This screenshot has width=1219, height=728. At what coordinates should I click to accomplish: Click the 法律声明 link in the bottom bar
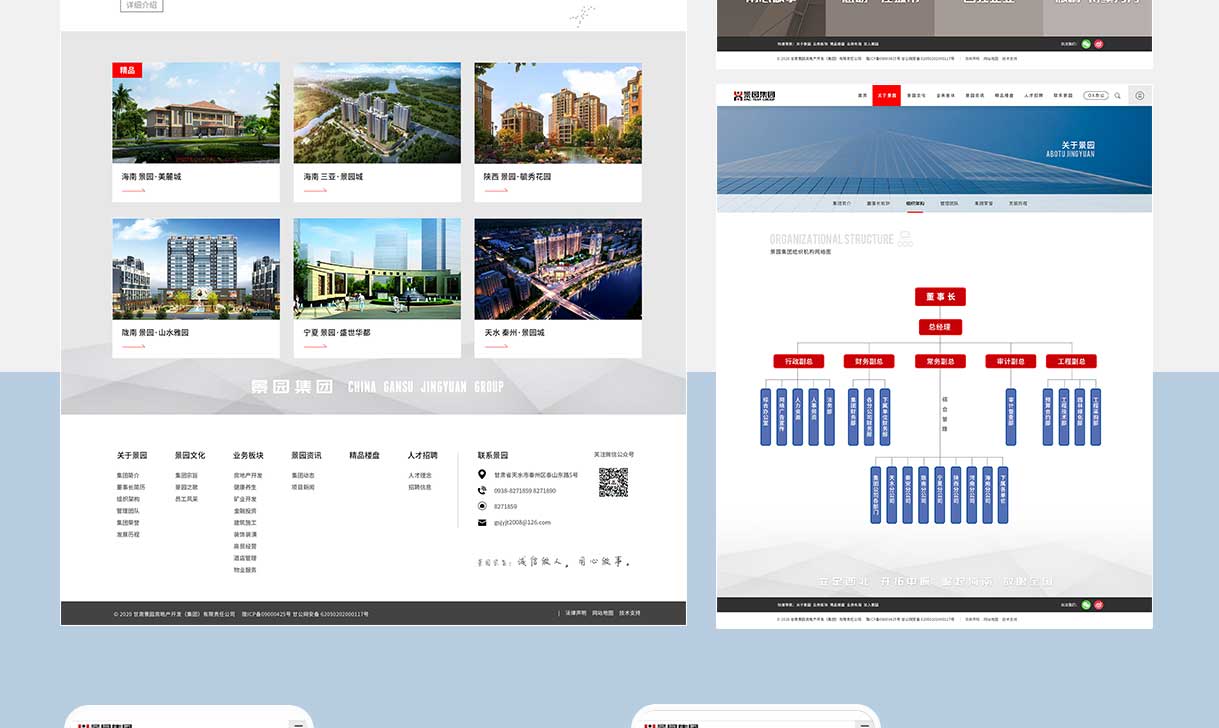576,613
